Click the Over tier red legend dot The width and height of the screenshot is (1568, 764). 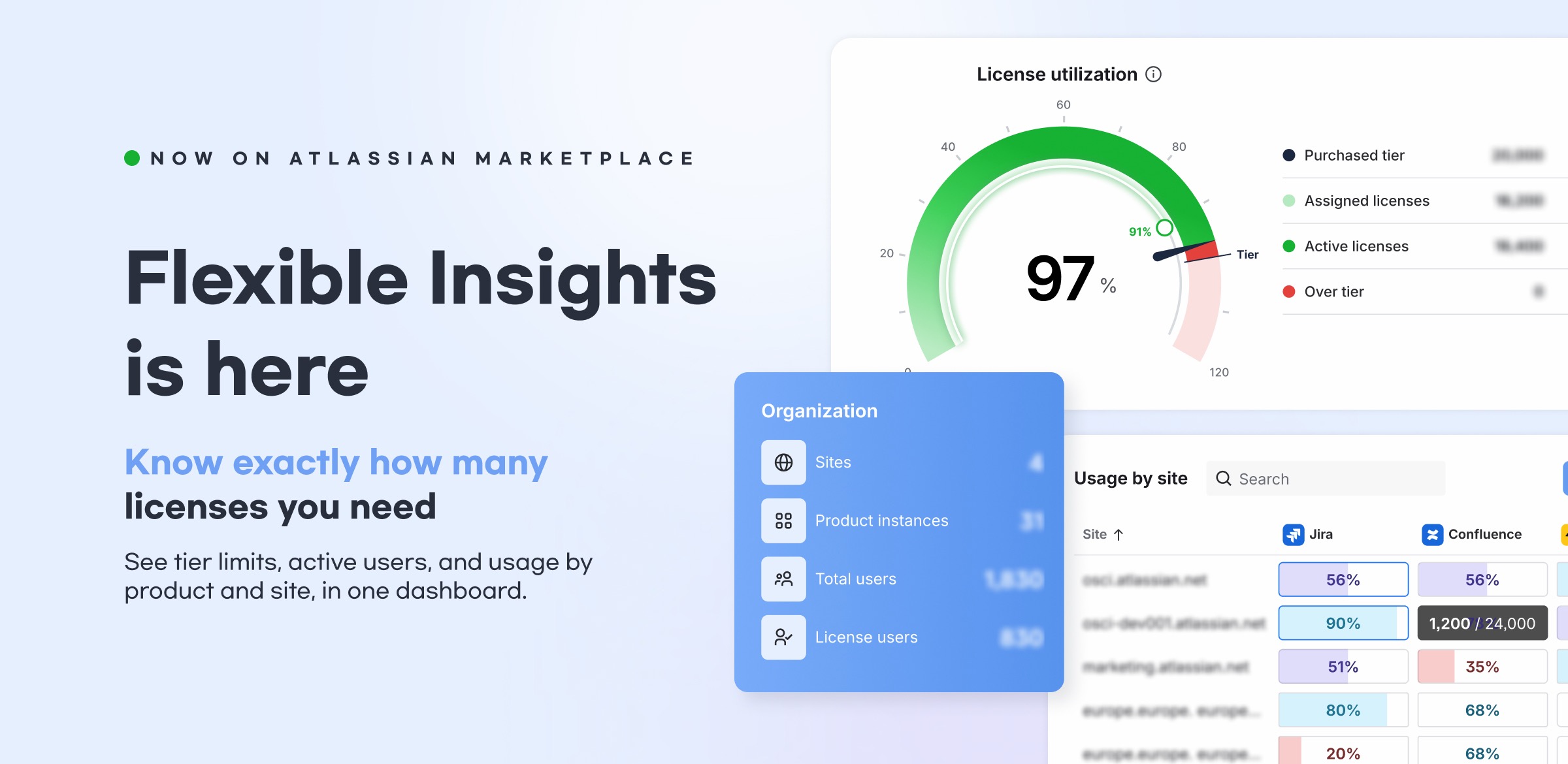point(1289,292)
